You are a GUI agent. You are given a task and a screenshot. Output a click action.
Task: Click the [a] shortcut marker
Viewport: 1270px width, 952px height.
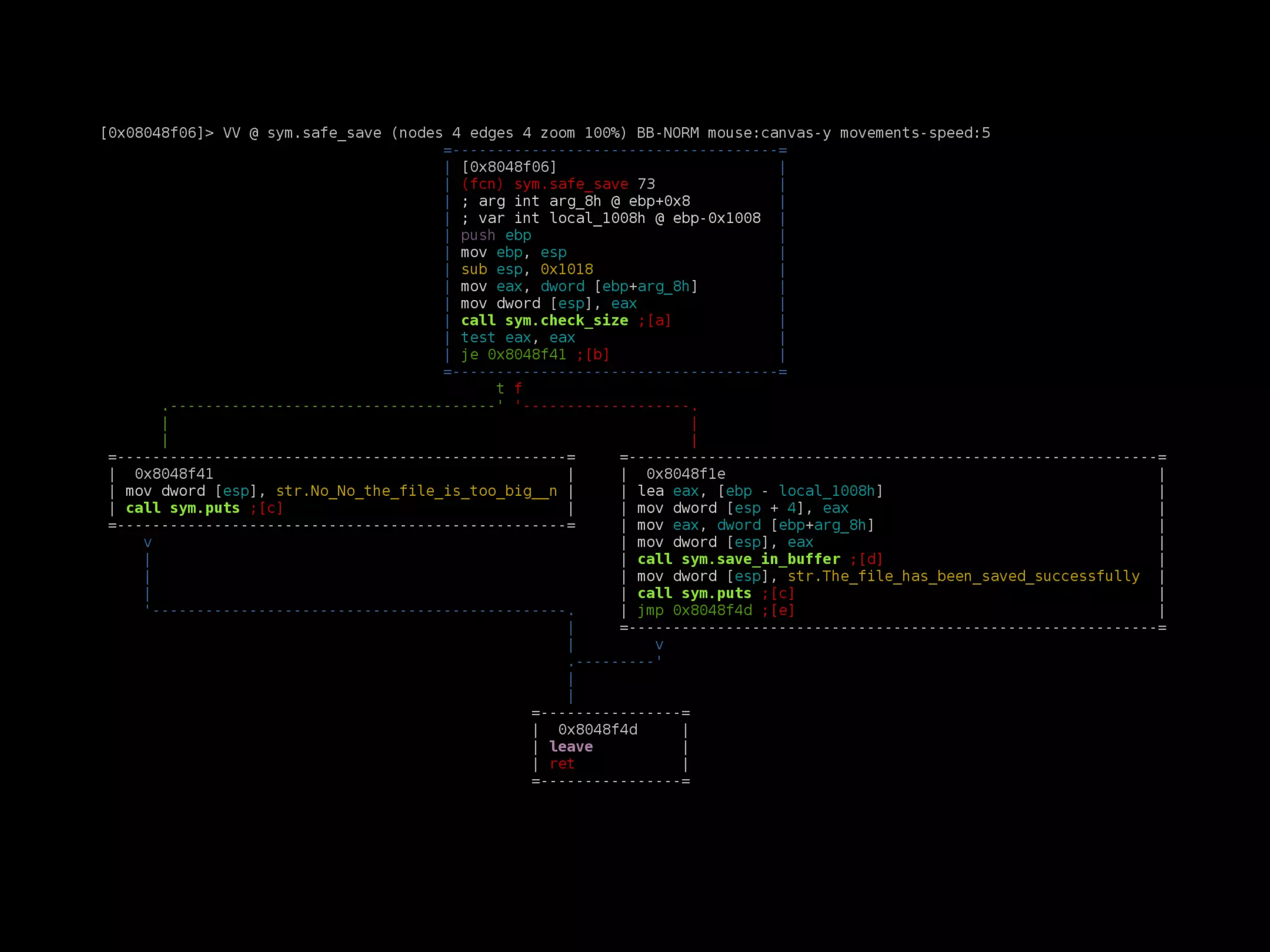pyautogui.click(x=659, y=320)
